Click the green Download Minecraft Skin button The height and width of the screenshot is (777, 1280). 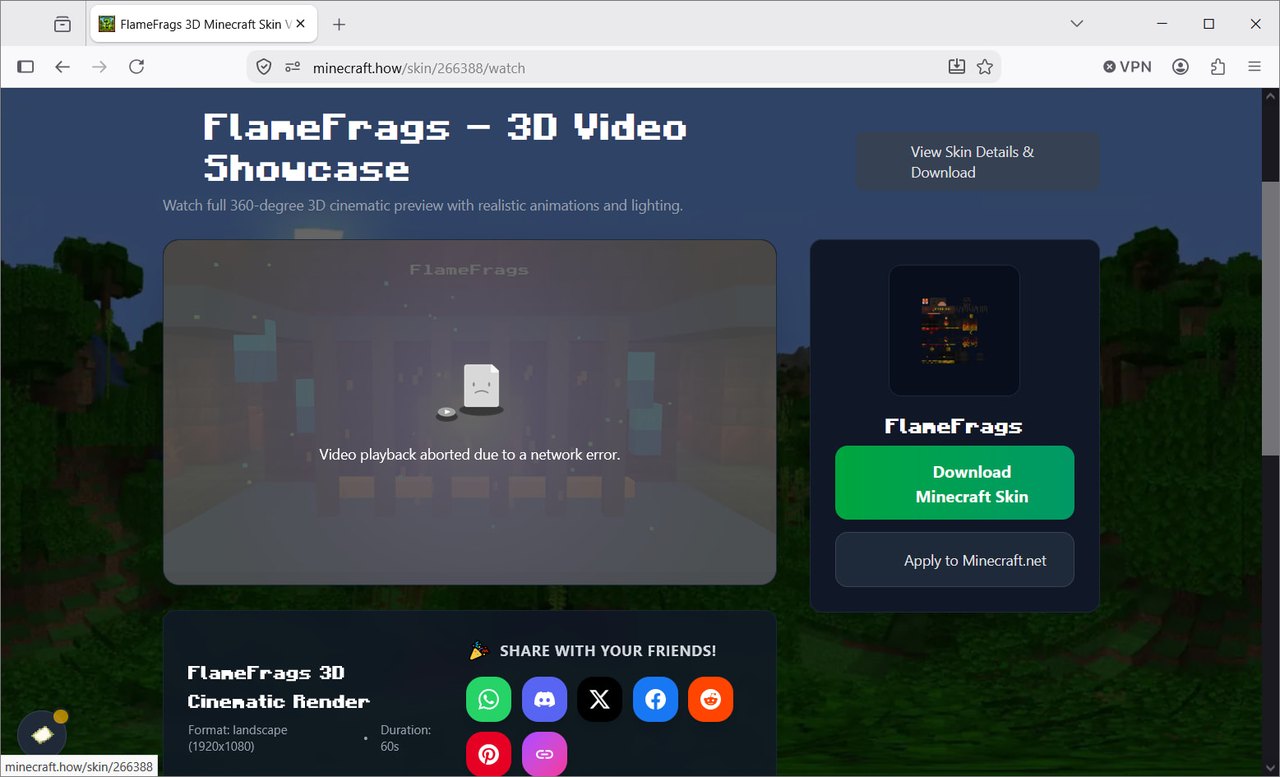tap(955, 483)
